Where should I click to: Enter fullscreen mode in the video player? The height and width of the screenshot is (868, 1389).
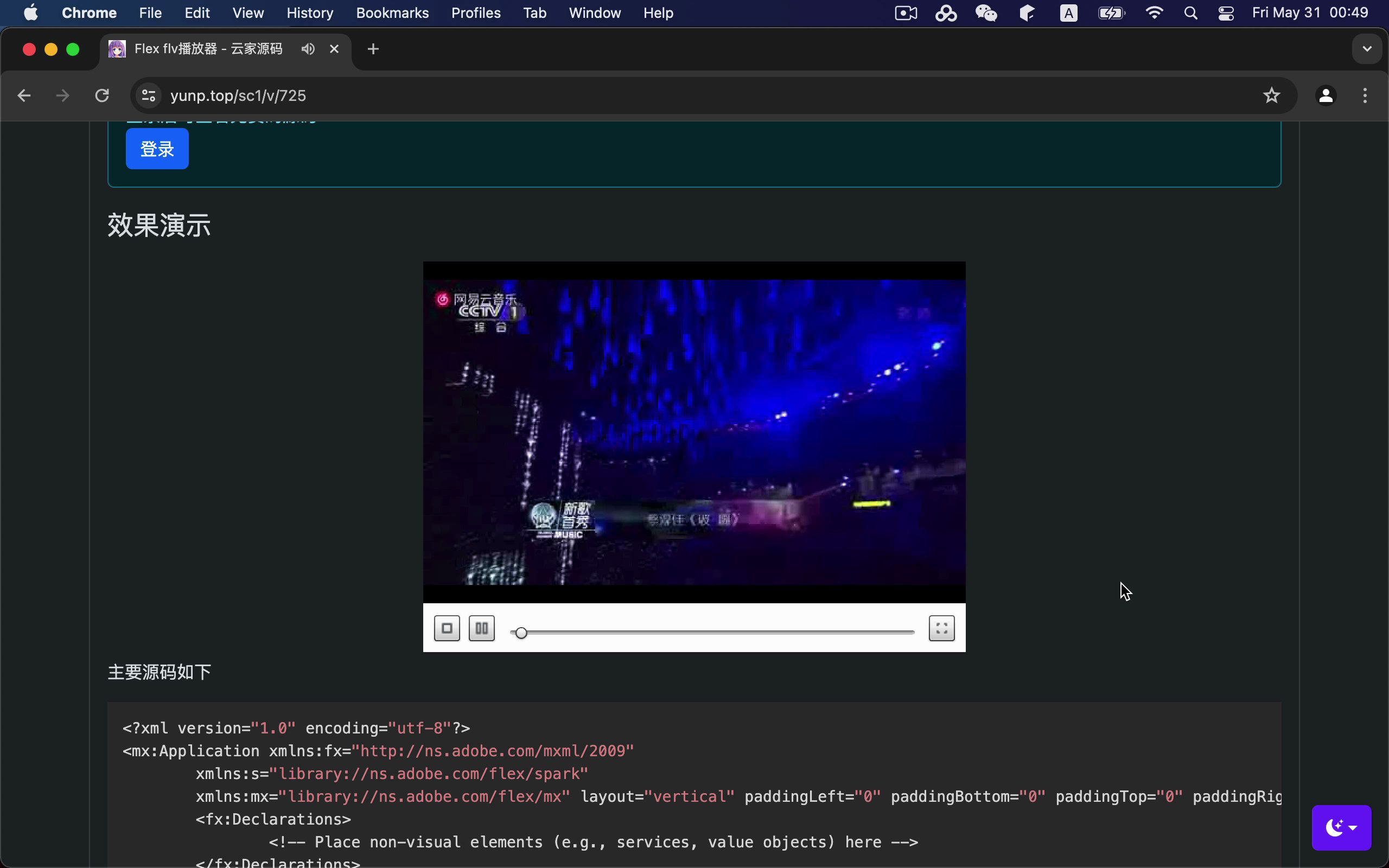click(941, 628)
